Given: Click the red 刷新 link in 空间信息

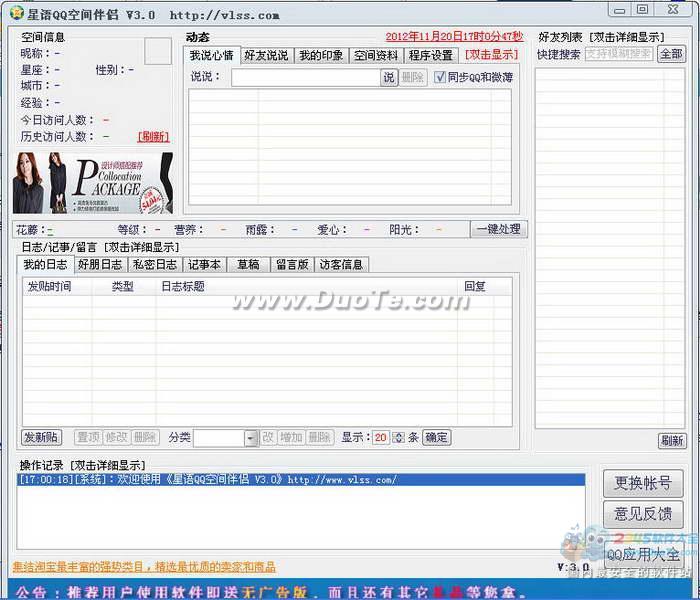Looking at the screenshot, I should click(x=154, y=137).
